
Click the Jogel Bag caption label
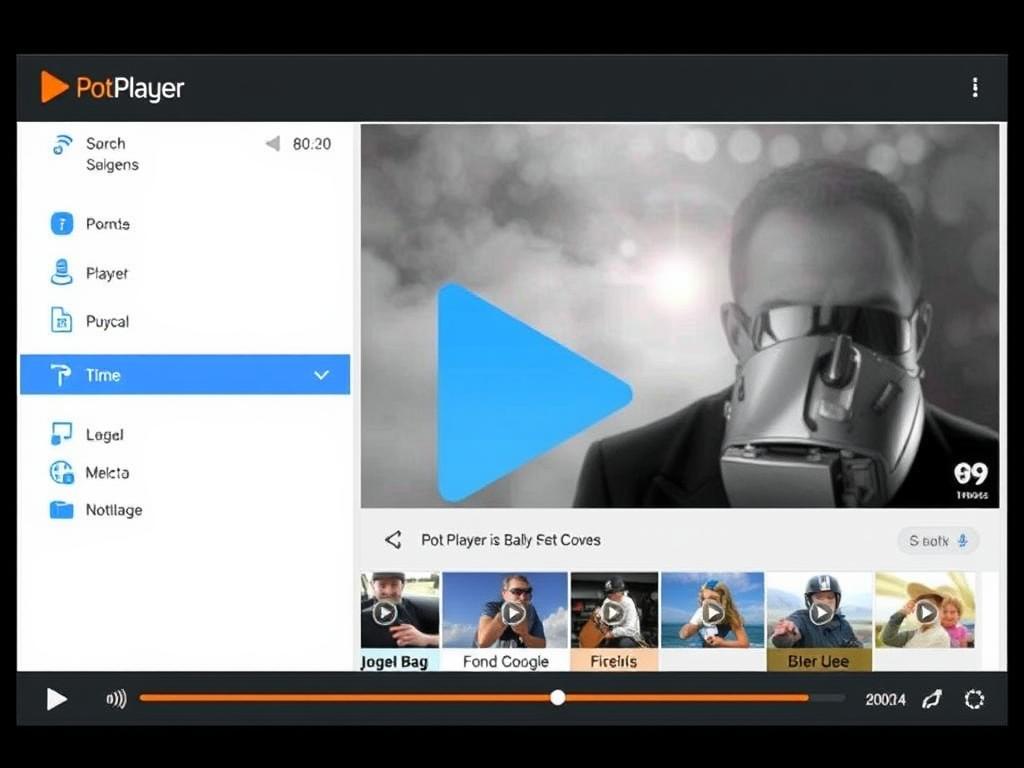(x=395, y=661)
